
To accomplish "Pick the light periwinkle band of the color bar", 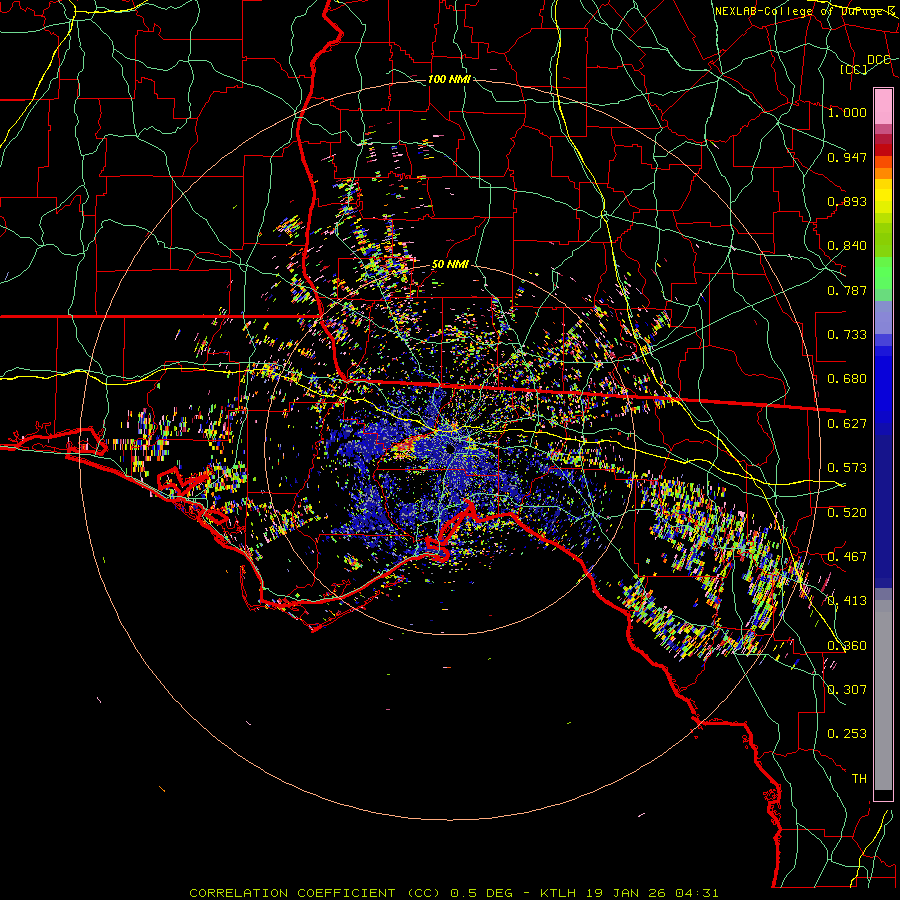I will pos(883,317).
